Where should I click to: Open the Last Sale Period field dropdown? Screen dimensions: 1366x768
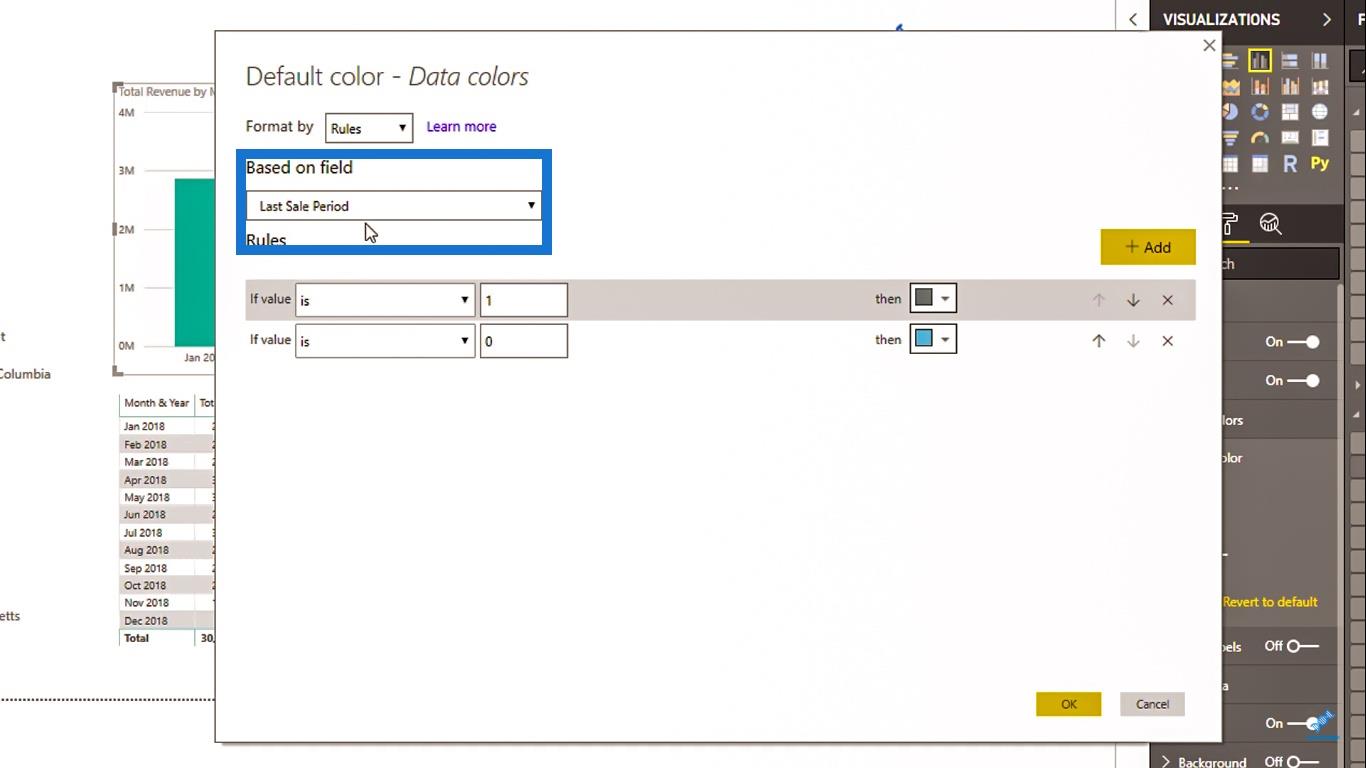coord(394,206)
